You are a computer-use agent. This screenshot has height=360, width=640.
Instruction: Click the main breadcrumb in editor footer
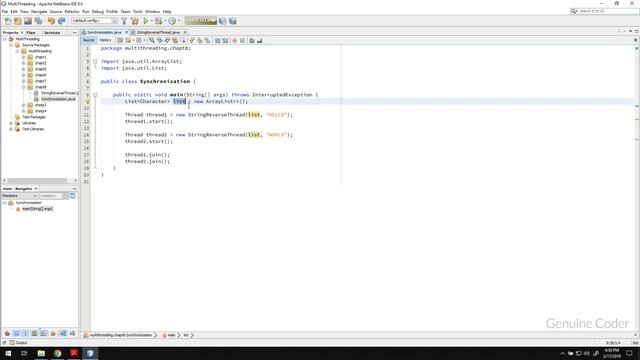click(x=171, y=335)
